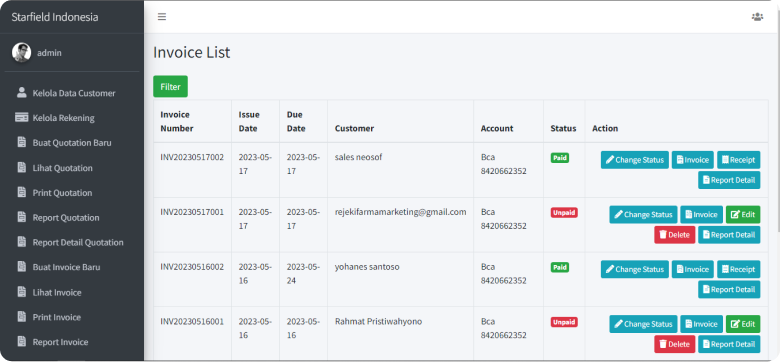Go to Print Quotation menu item

click(x=62, y=192)
